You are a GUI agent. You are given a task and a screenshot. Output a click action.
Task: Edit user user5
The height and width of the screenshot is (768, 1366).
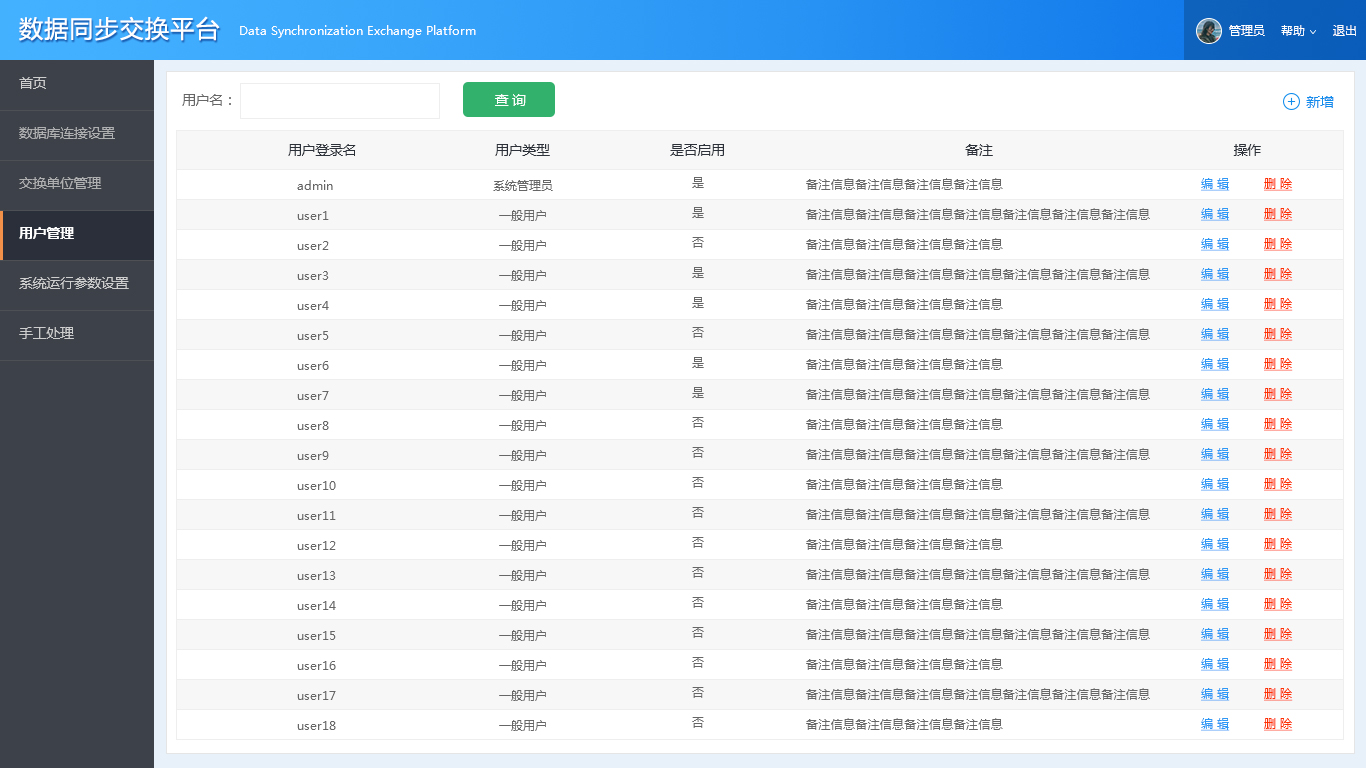click(x=1215, y=334)
